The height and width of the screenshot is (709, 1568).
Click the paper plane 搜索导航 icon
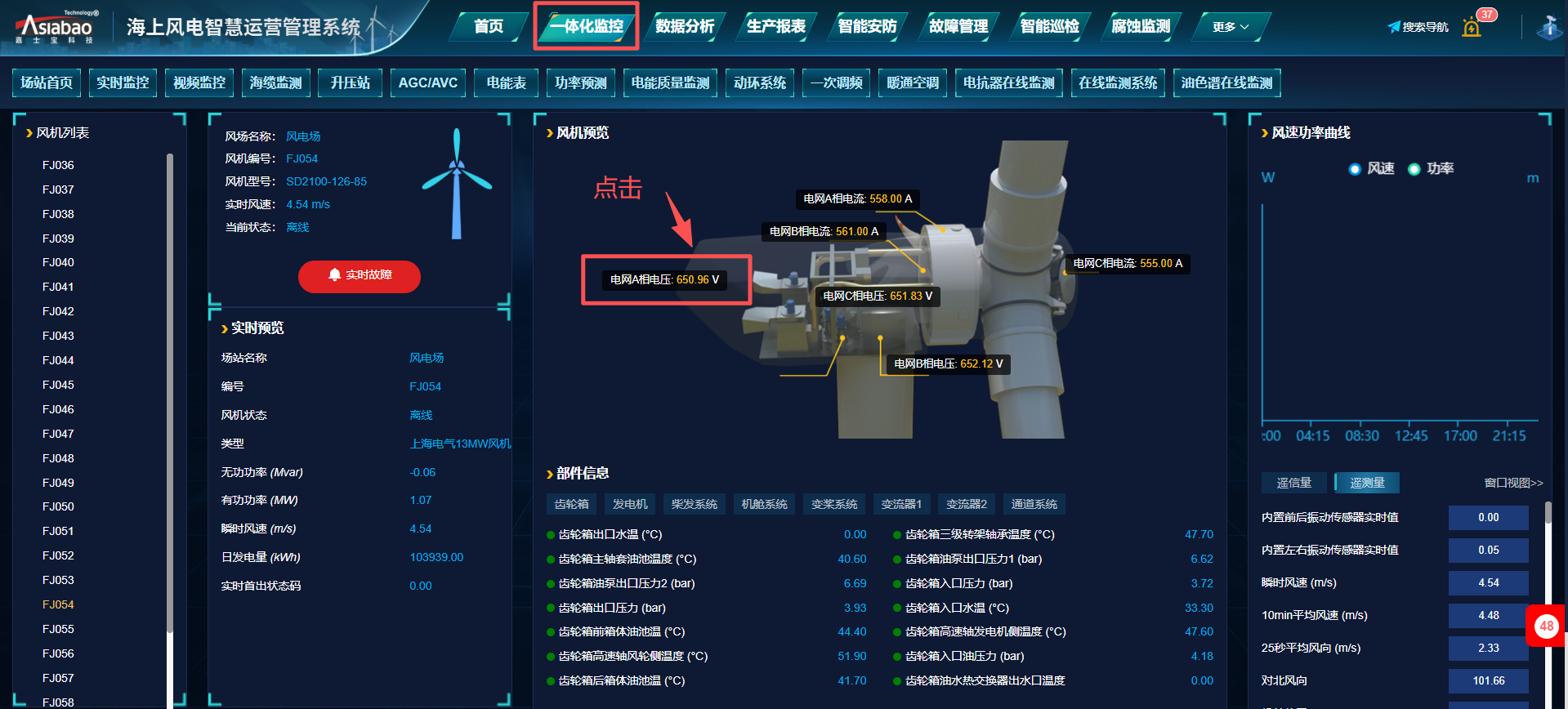tap(1394, 27)
